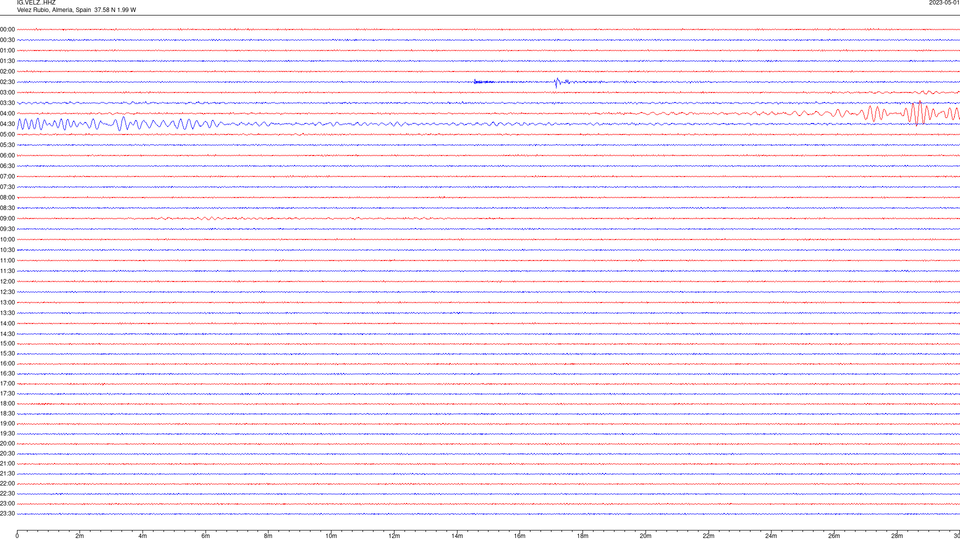Click the 24m axis tick label
Screen dimensions: 960x540
coord(771,536)
